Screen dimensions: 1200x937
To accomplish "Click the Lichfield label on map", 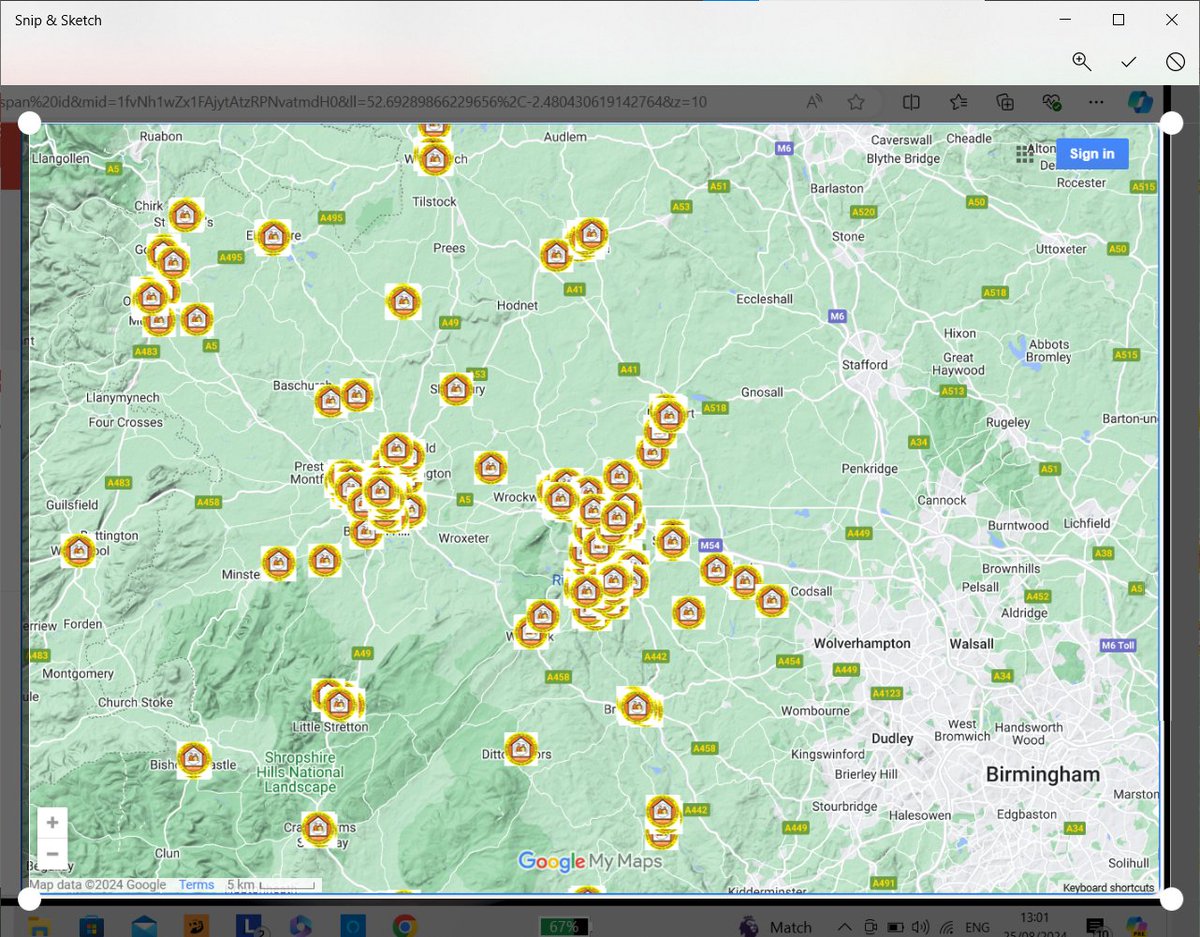I will [x=1087, y=523].
